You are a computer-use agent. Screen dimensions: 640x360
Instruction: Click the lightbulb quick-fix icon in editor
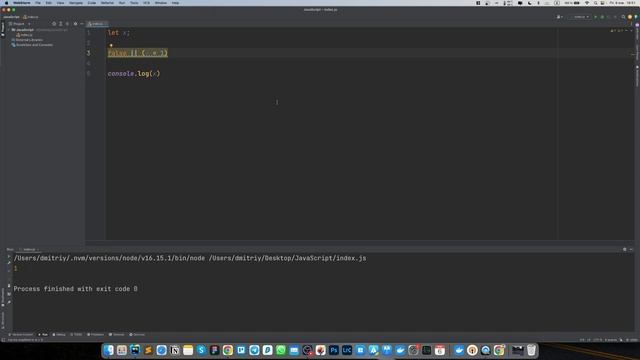(111, 45)
